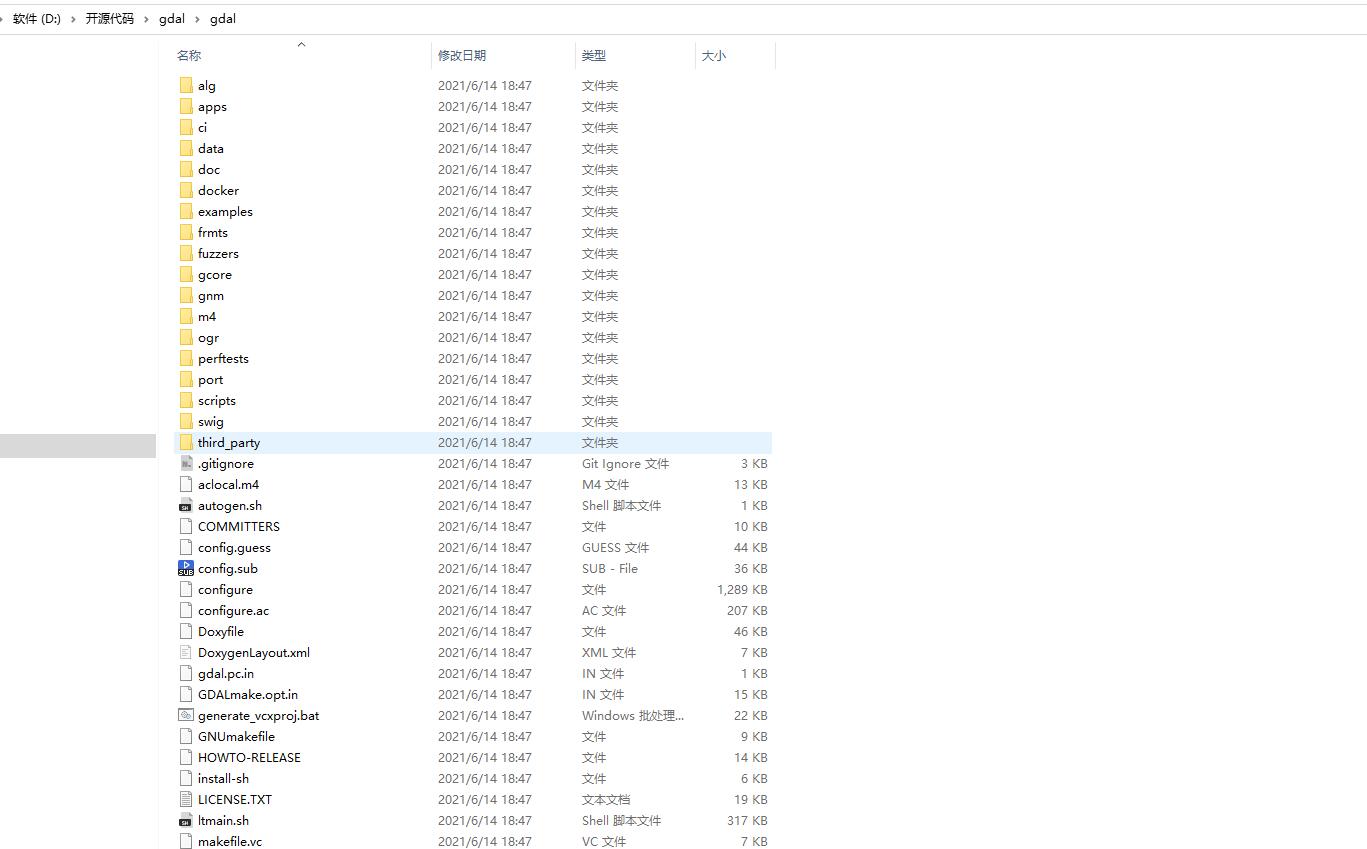Select the third_party folder icon
This screenshot has width=1367, height=849.
click(x=186, y=442)
